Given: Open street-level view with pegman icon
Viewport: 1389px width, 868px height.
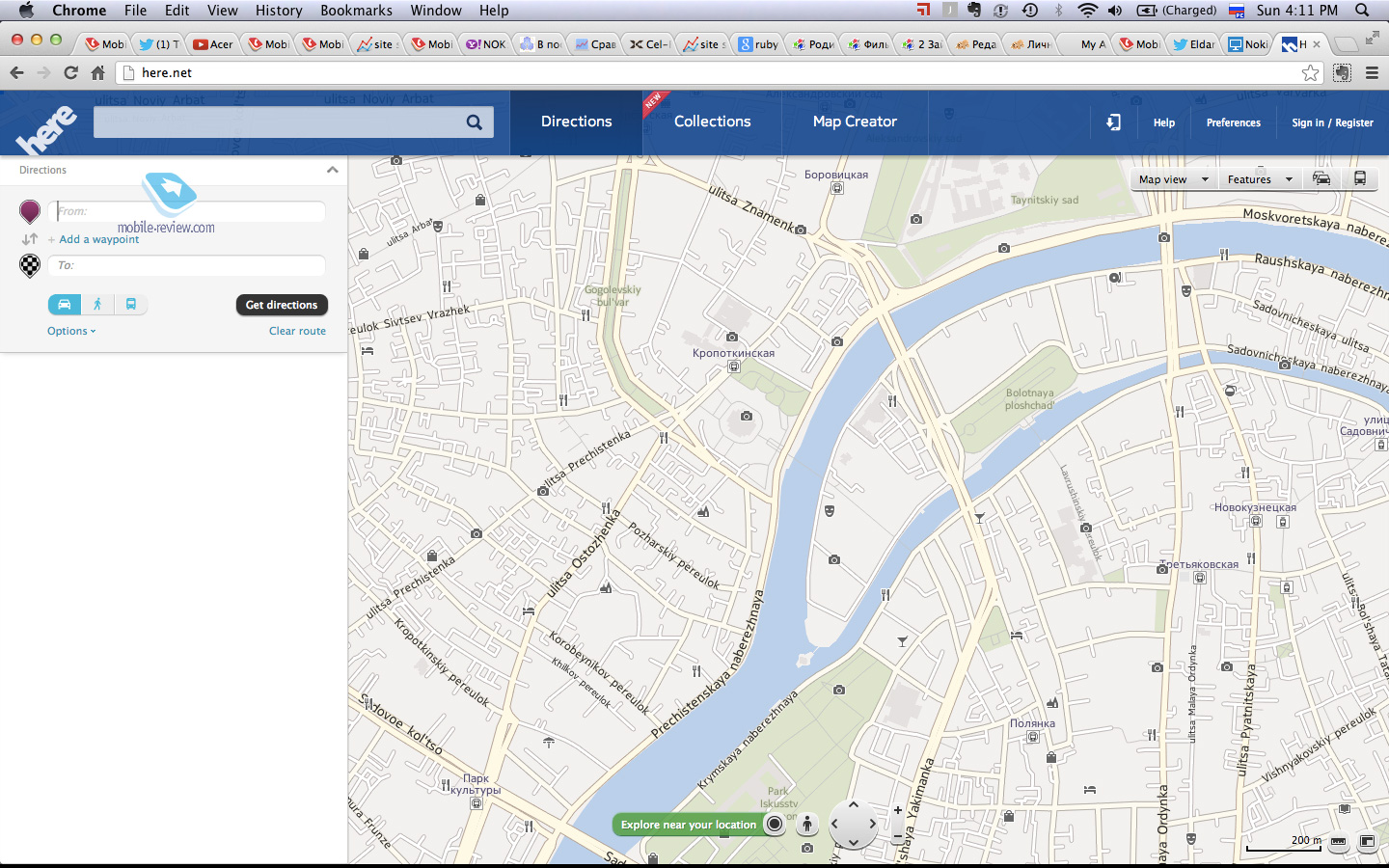Looking at the screenshot, I should coord(807,825).
